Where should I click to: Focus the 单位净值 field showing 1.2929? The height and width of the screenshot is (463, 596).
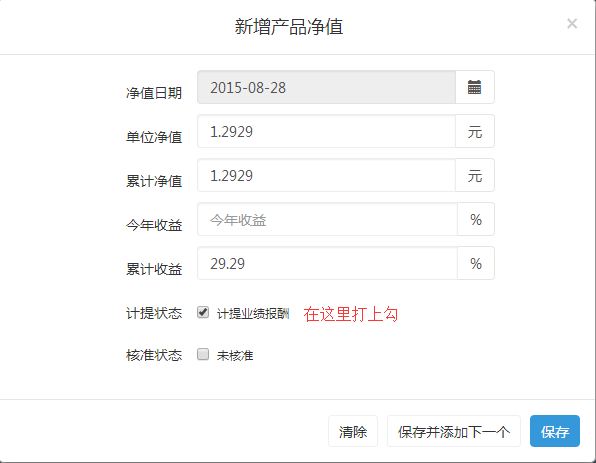click(327, 131)
